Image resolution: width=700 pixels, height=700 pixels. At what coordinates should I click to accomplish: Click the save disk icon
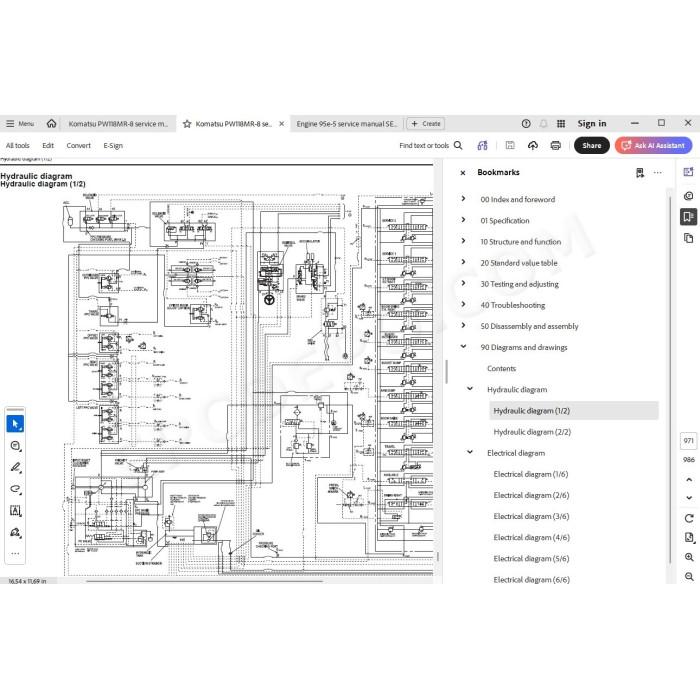(510, 145)
